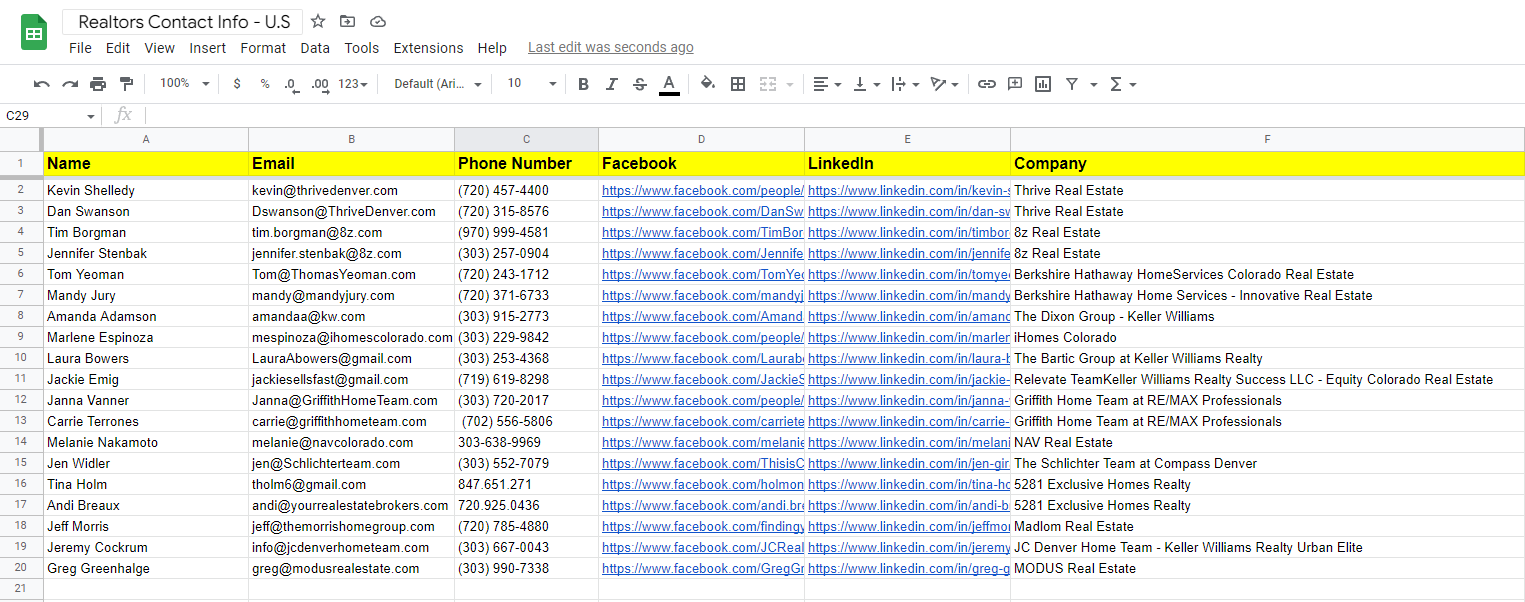This screenshot has width=1525, height=602.
Task: Undo the last action
Action: [x=41, y=84]
